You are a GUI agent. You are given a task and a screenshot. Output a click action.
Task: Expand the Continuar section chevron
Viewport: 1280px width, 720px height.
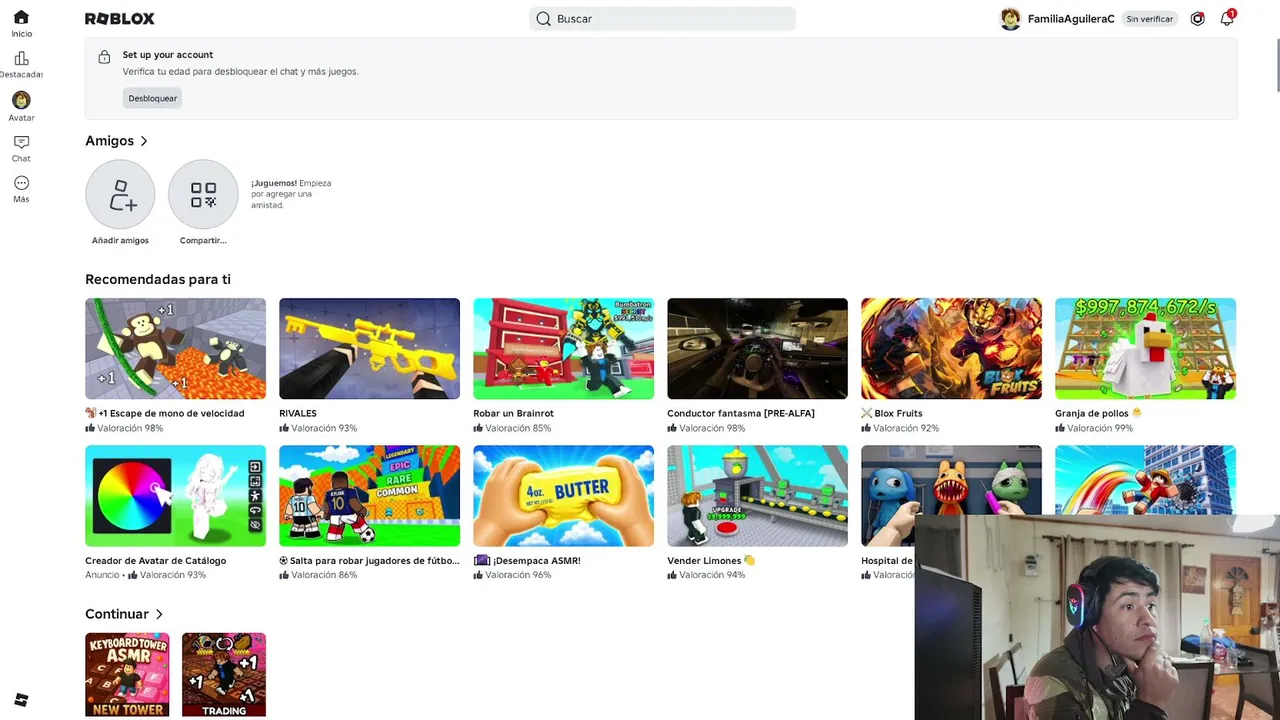[x=159, y=614]
